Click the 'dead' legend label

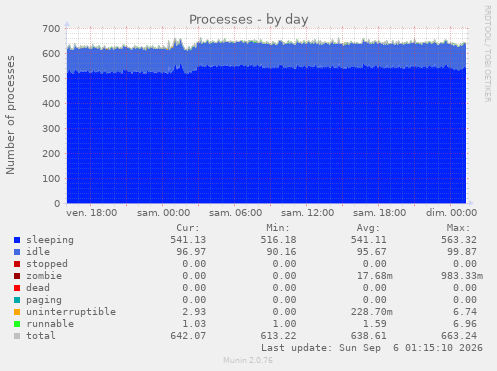click(38, 288)
